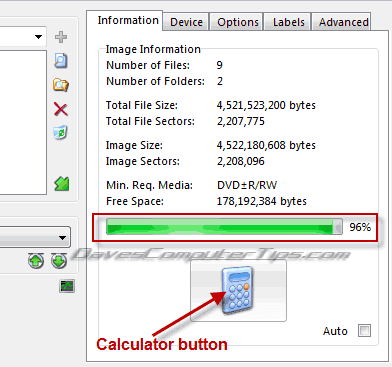Switch to the Device tab
392x367 pixels.
point(186,22)
